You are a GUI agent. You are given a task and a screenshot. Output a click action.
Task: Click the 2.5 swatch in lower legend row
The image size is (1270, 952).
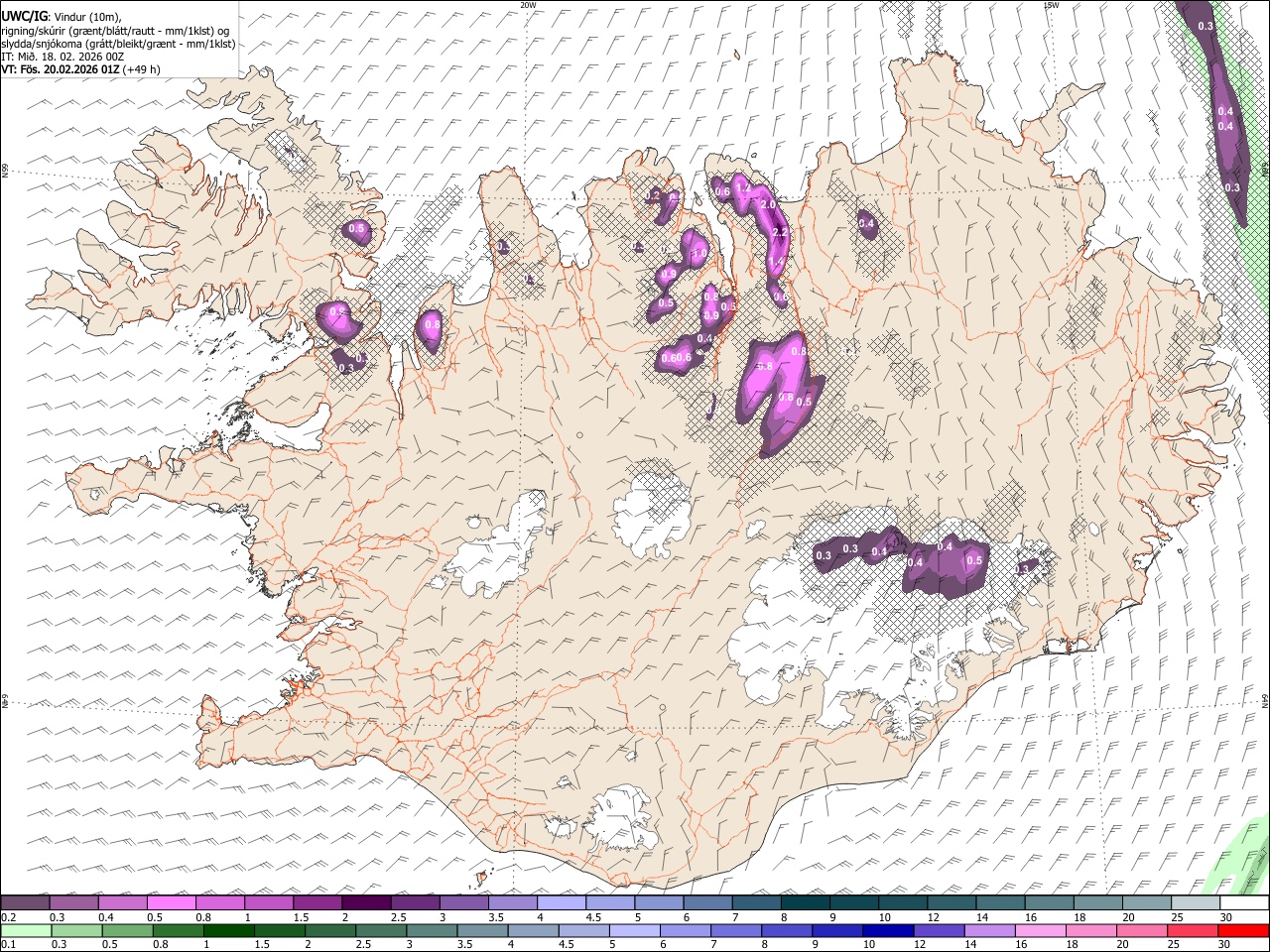coord(380,930)
